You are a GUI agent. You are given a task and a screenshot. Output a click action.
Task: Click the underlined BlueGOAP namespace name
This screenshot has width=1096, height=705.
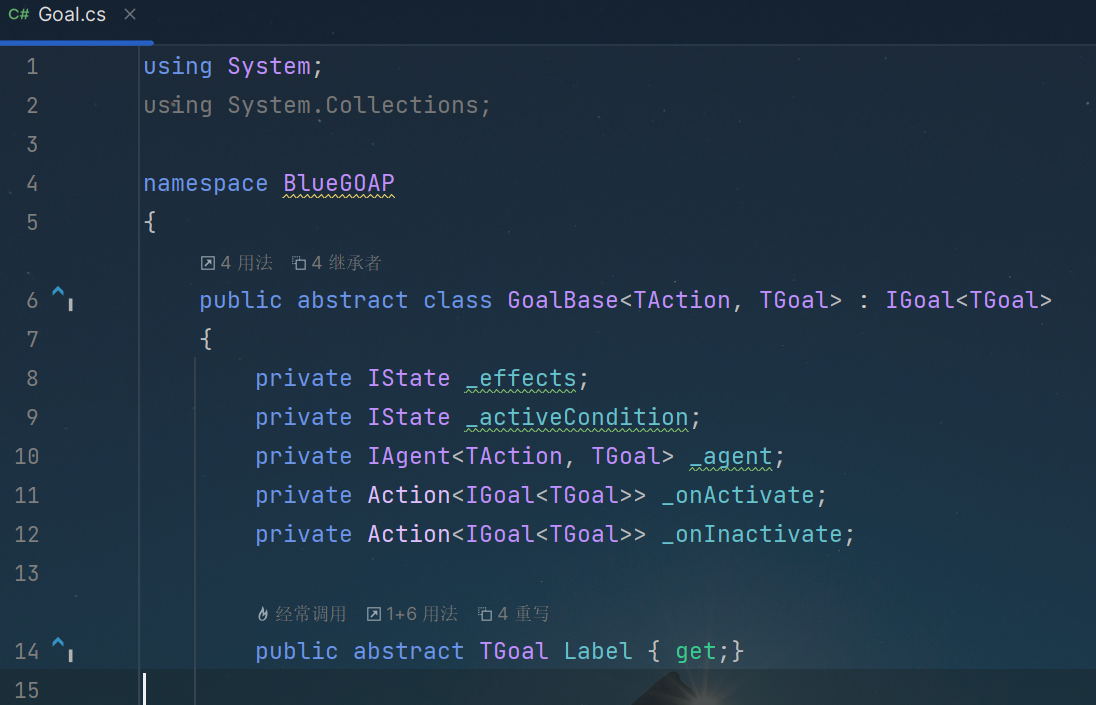click(339, 183)
